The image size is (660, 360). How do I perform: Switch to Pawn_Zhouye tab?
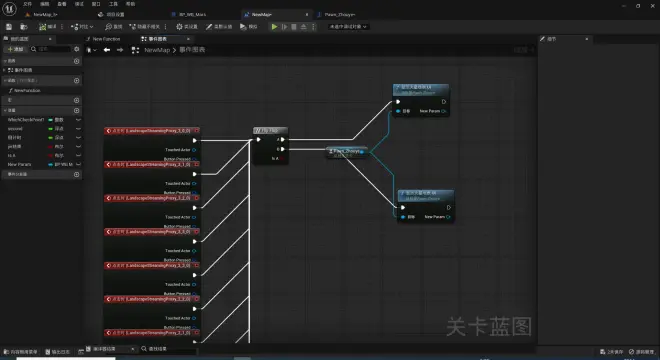pos(339,14)
